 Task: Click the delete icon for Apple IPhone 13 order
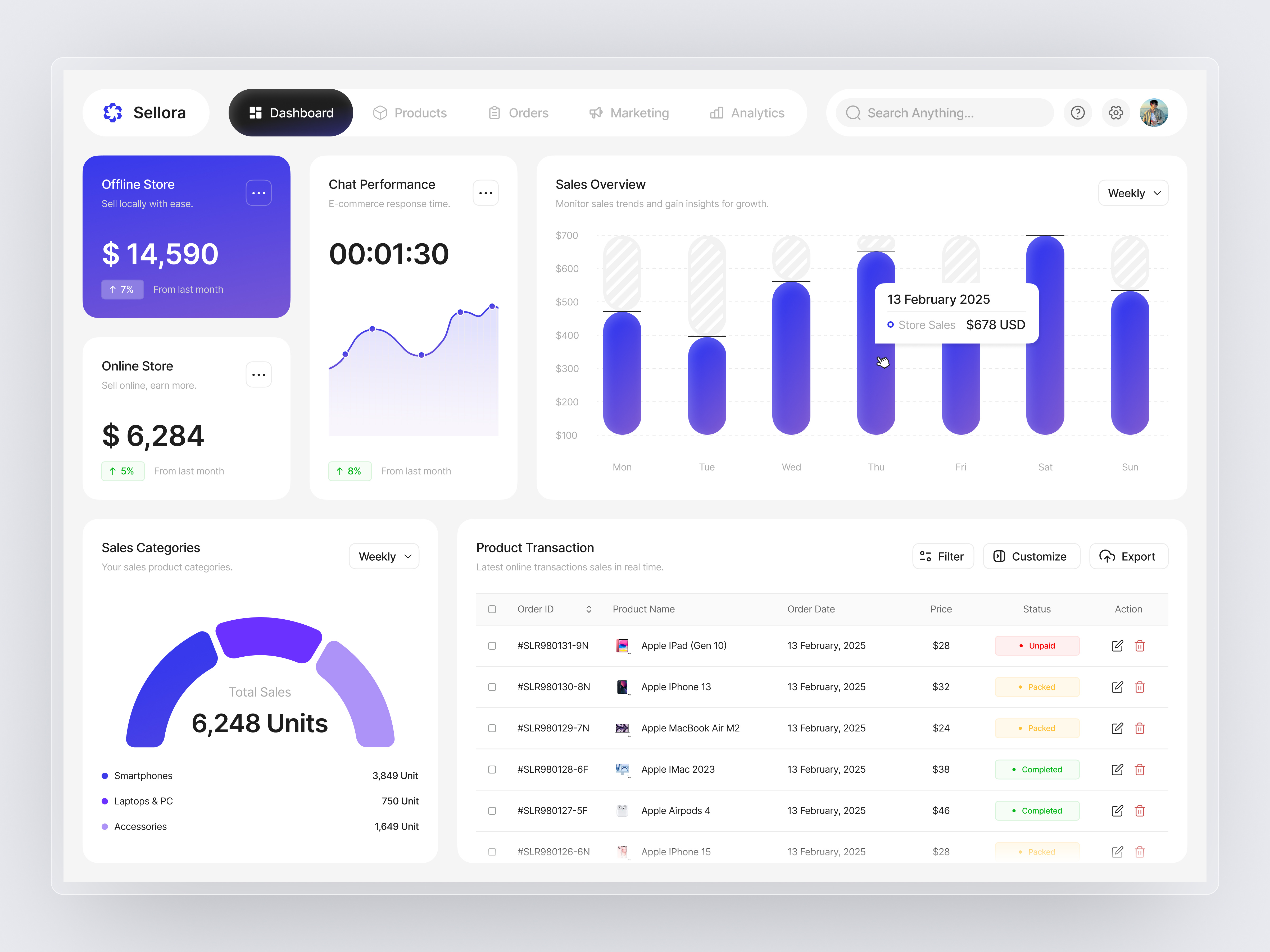coord(1140,687)
